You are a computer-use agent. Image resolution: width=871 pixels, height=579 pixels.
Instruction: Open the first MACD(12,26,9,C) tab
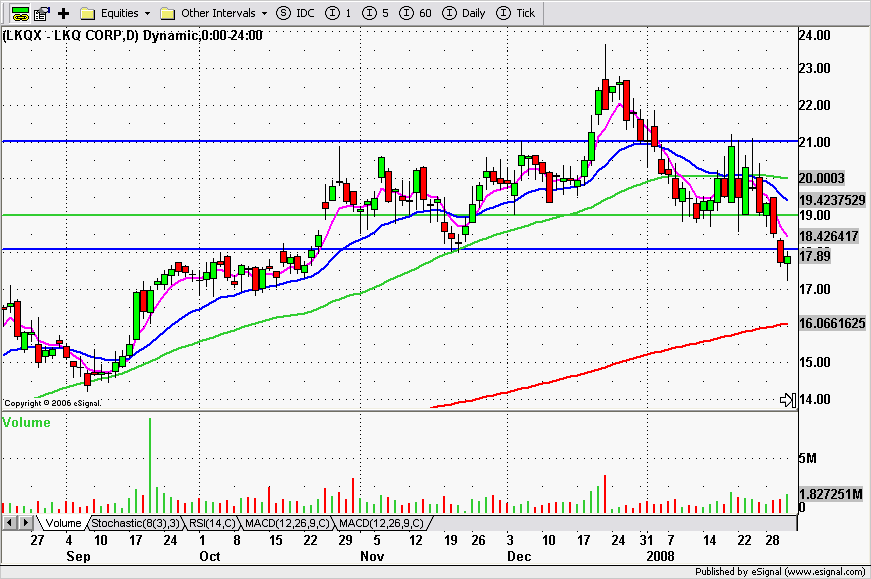[x=287, y=523]
